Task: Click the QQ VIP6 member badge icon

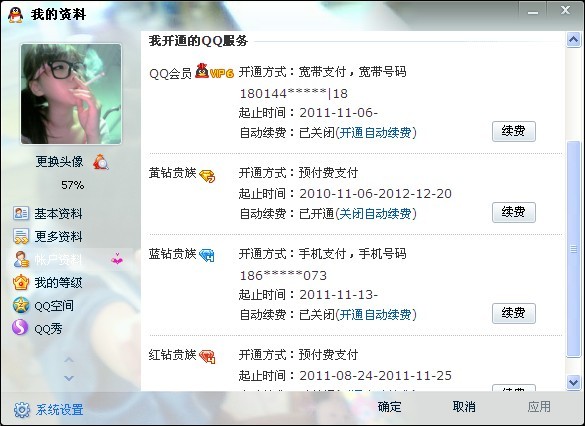Action: [215, 71]
